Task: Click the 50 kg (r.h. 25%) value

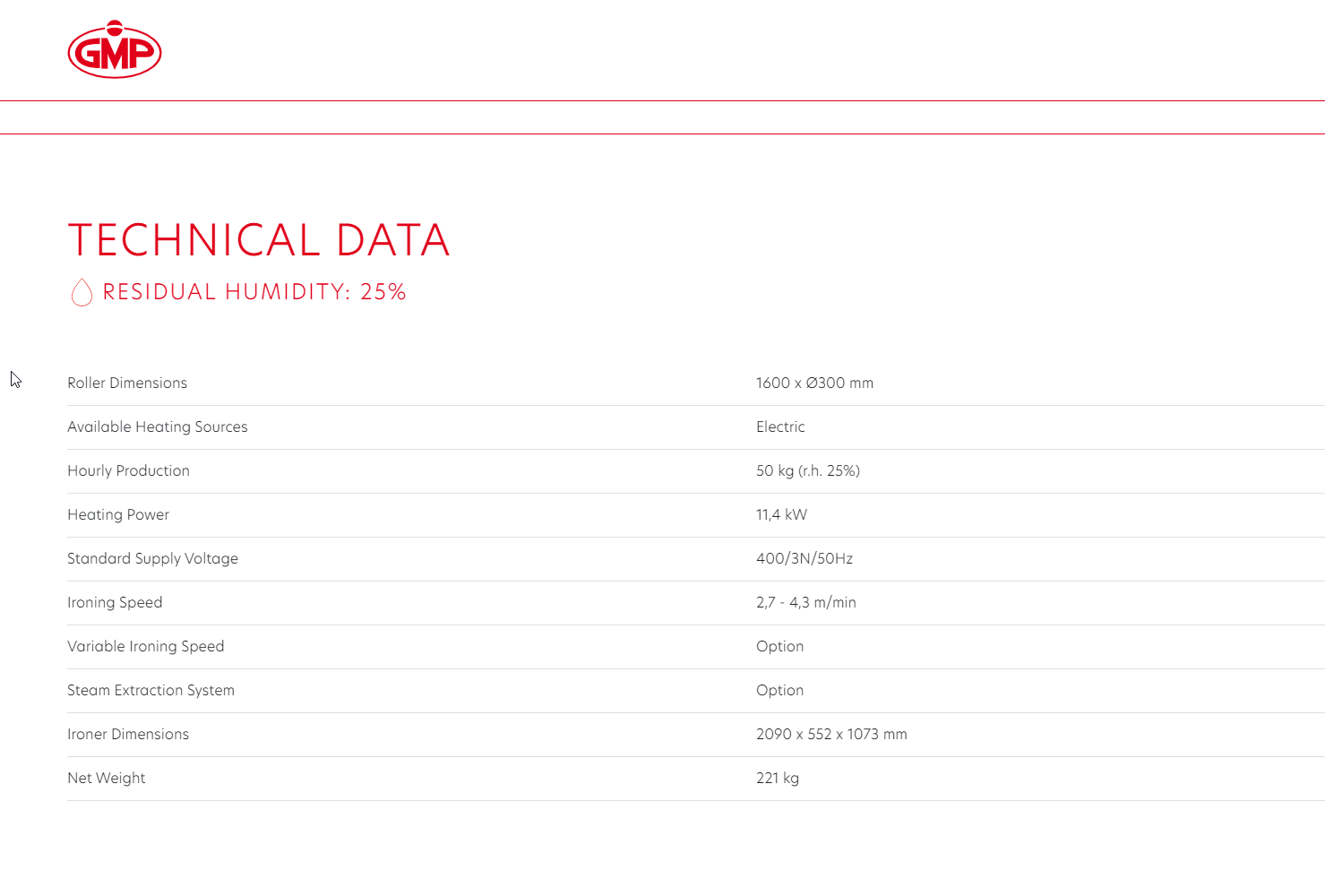Action: 808,470
